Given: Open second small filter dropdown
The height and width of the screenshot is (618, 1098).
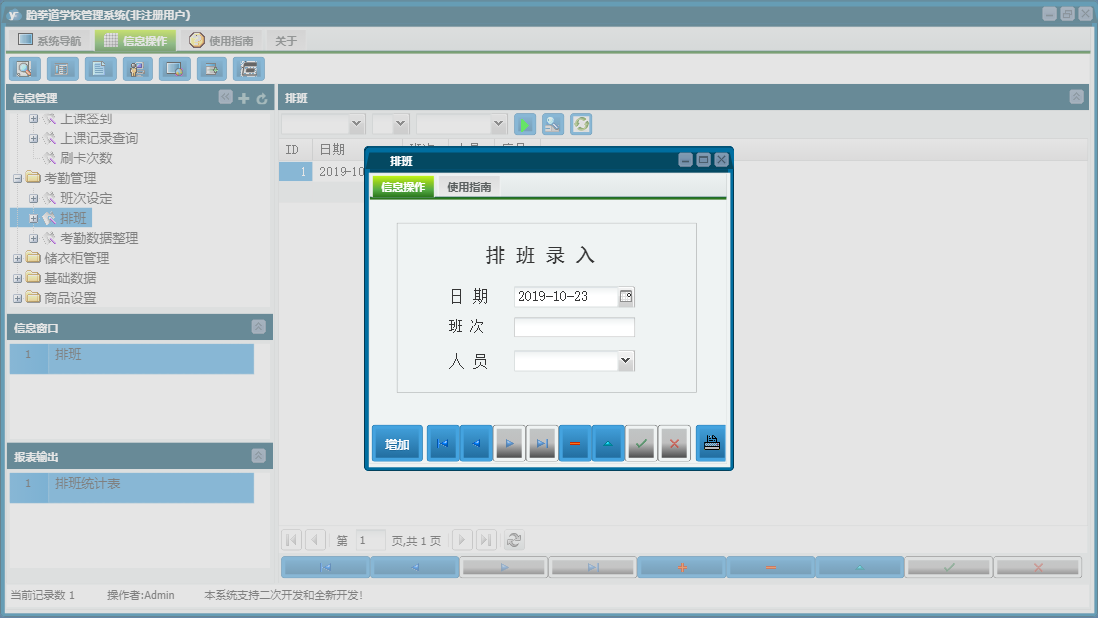Looking at the screenshot, I should click(401, 124).
